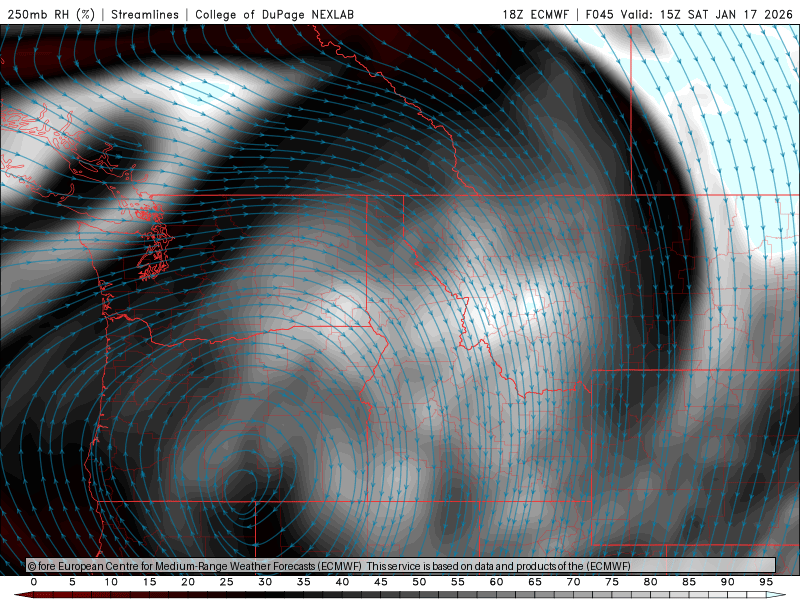
Task: Click the 90 label on RH legend
Action: (x=728, y=582)
